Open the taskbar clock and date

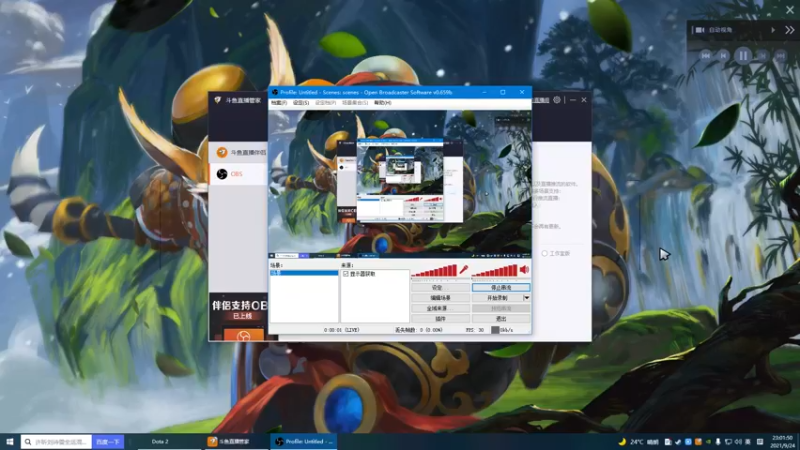click(782, 442)
